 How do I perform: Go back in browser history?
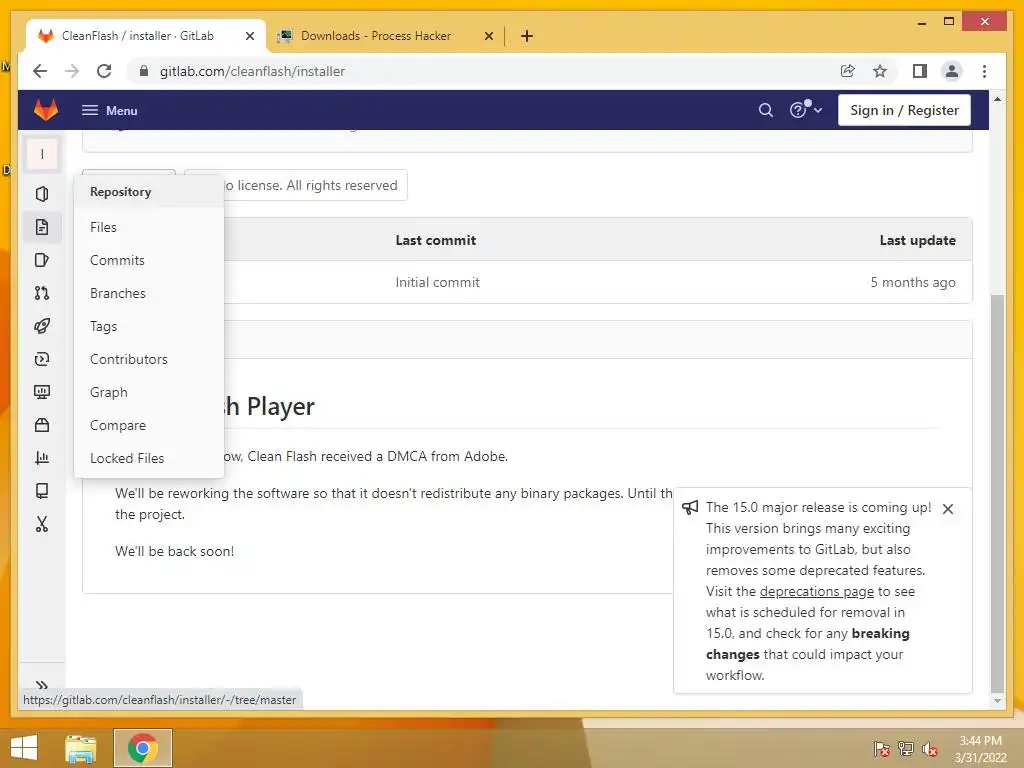pos(40,71)
